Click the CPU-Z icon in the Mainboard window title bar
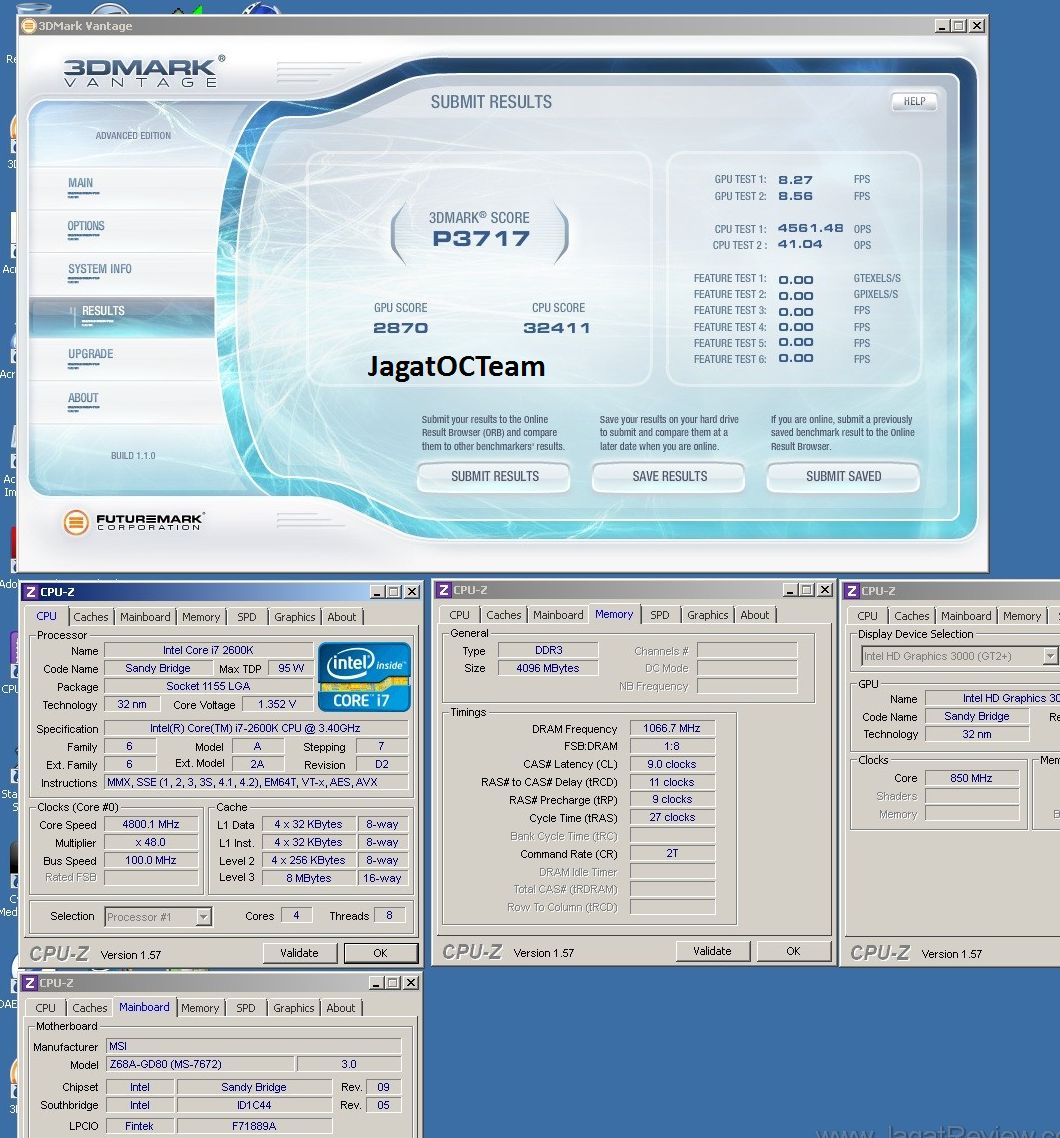Viewport: 1060px width, 1138px height. pyautogui.click(x=29, y=983)
